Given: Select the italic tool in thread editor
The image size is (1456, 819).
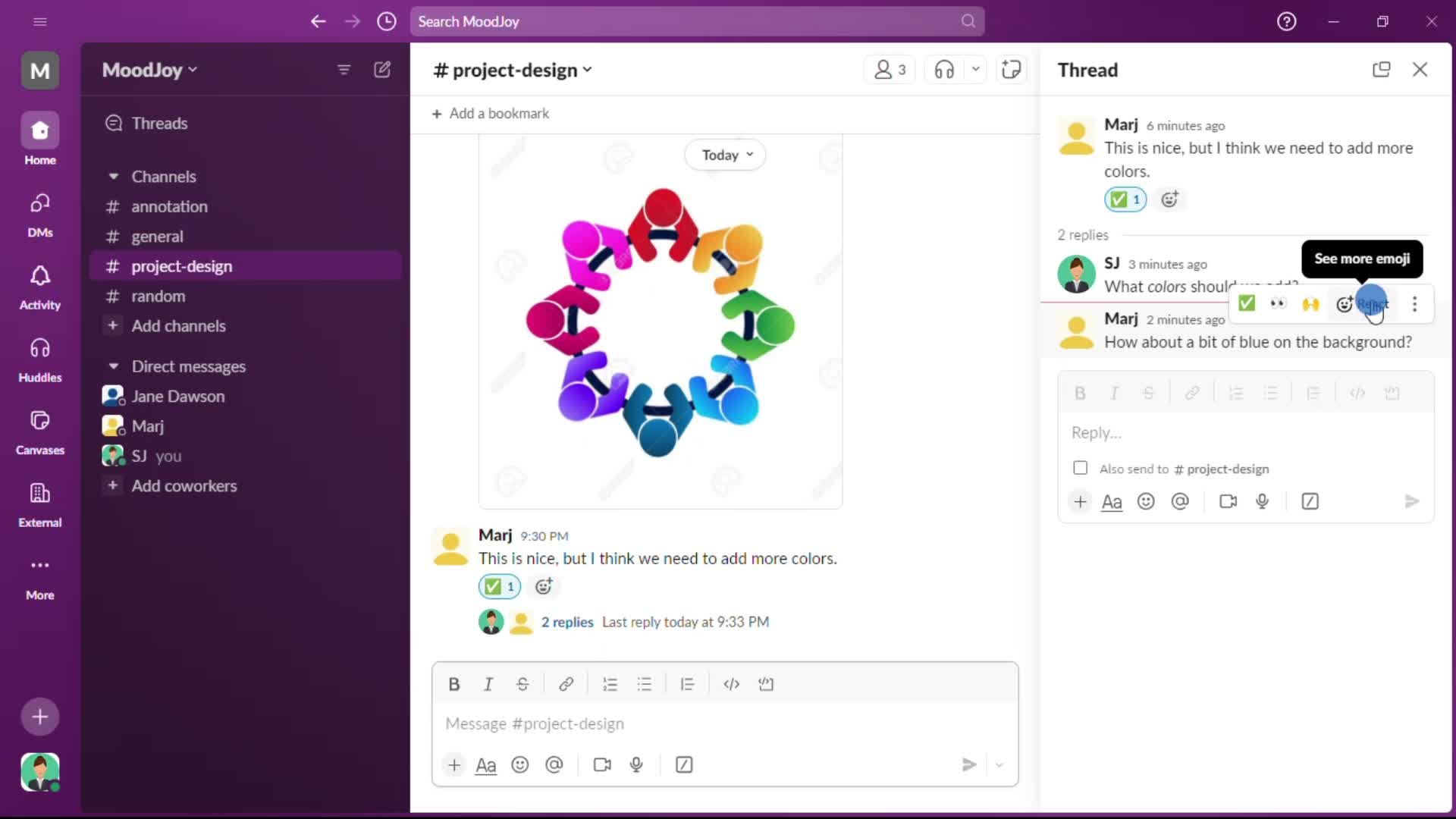Looking at the screenshot, I should click(1114, 392).
